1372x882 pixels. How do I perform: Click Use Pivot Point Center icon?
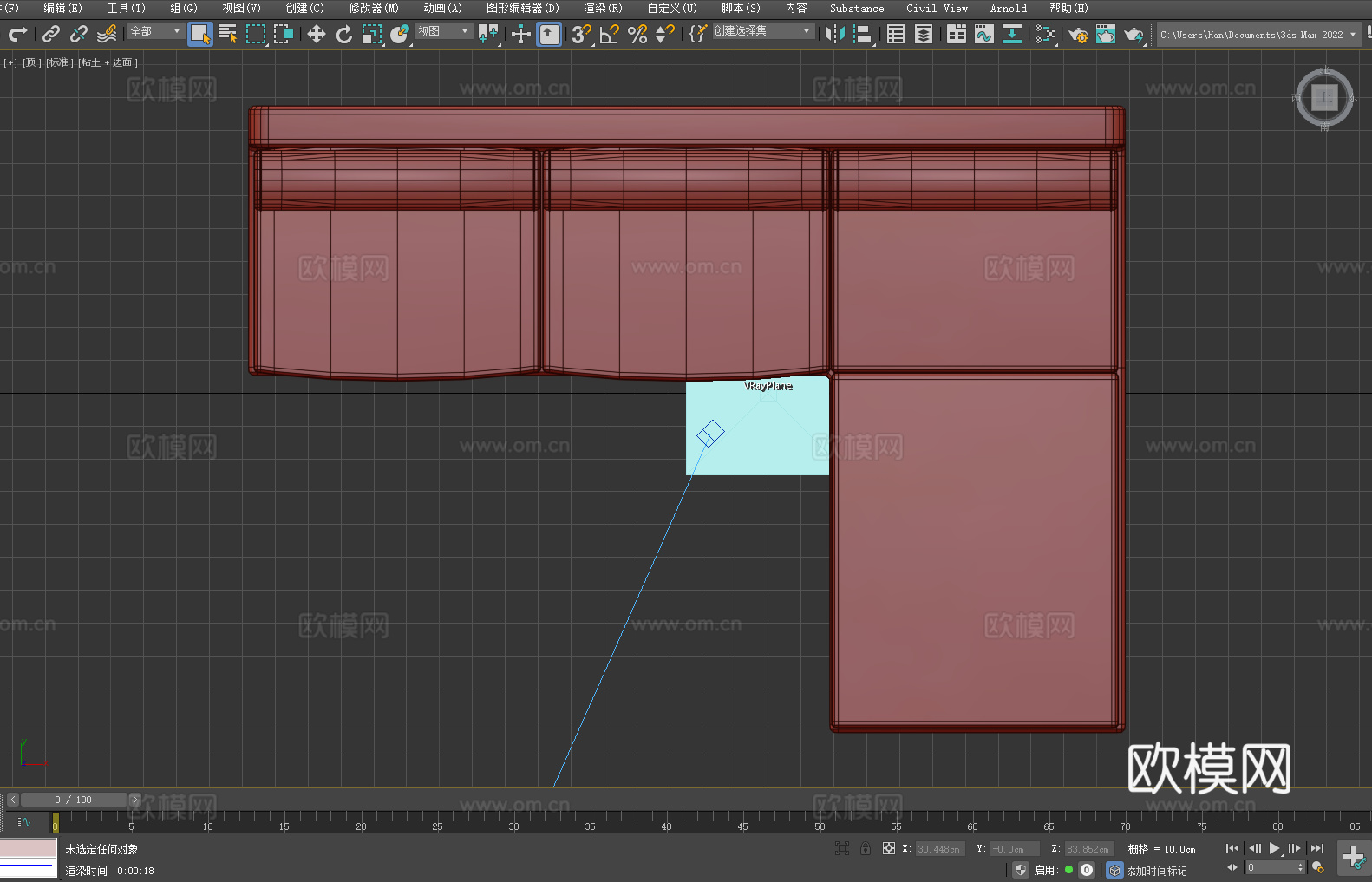[488, 34]
